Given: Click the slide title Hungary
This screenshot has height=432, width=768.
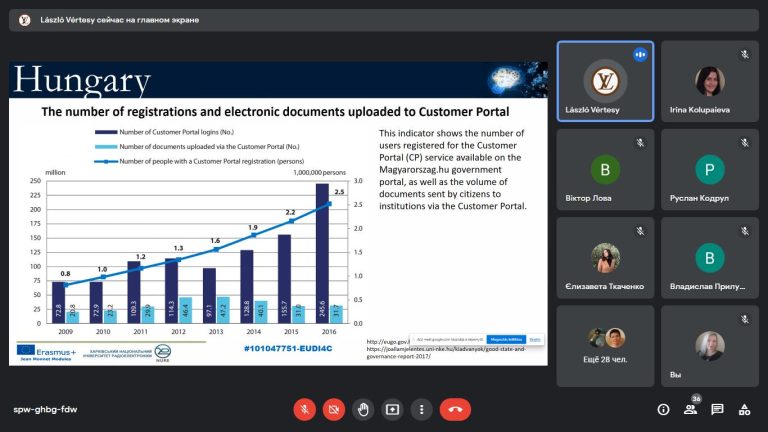Looking at the screenshot, I should (x=82, y=80).
